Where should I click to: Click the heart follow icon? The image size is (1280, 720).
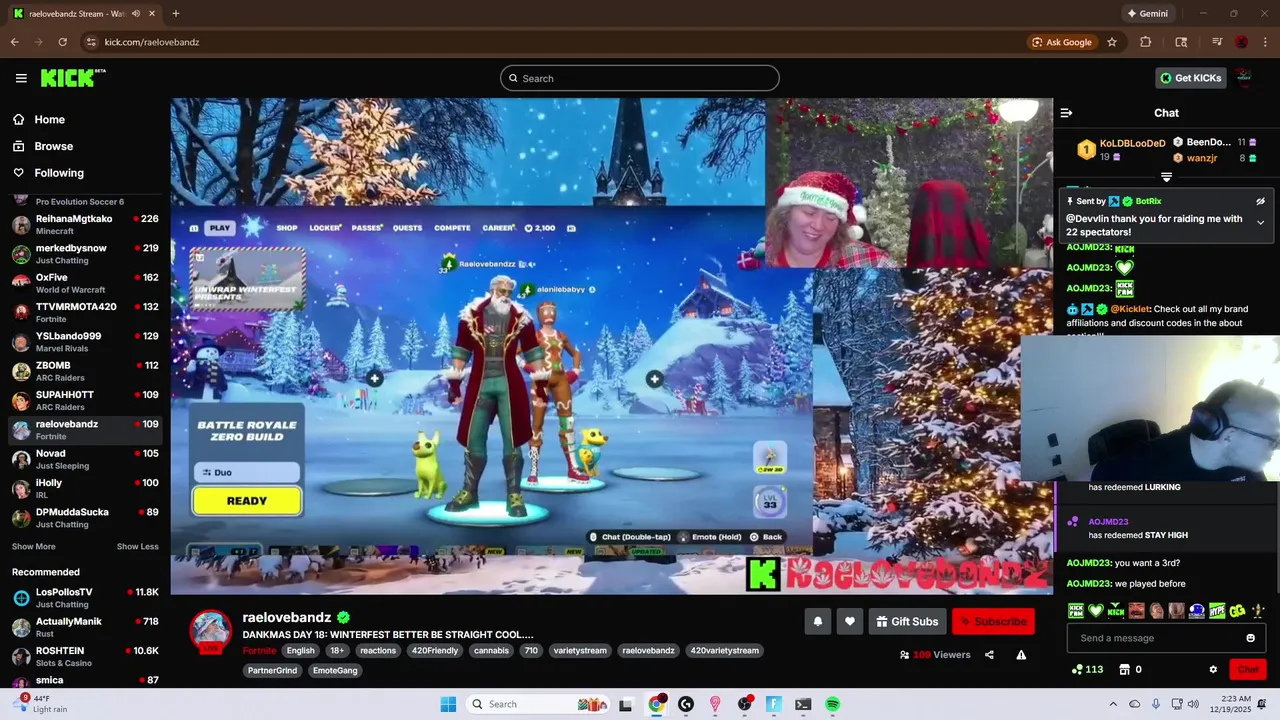click(x=849, y=622)
